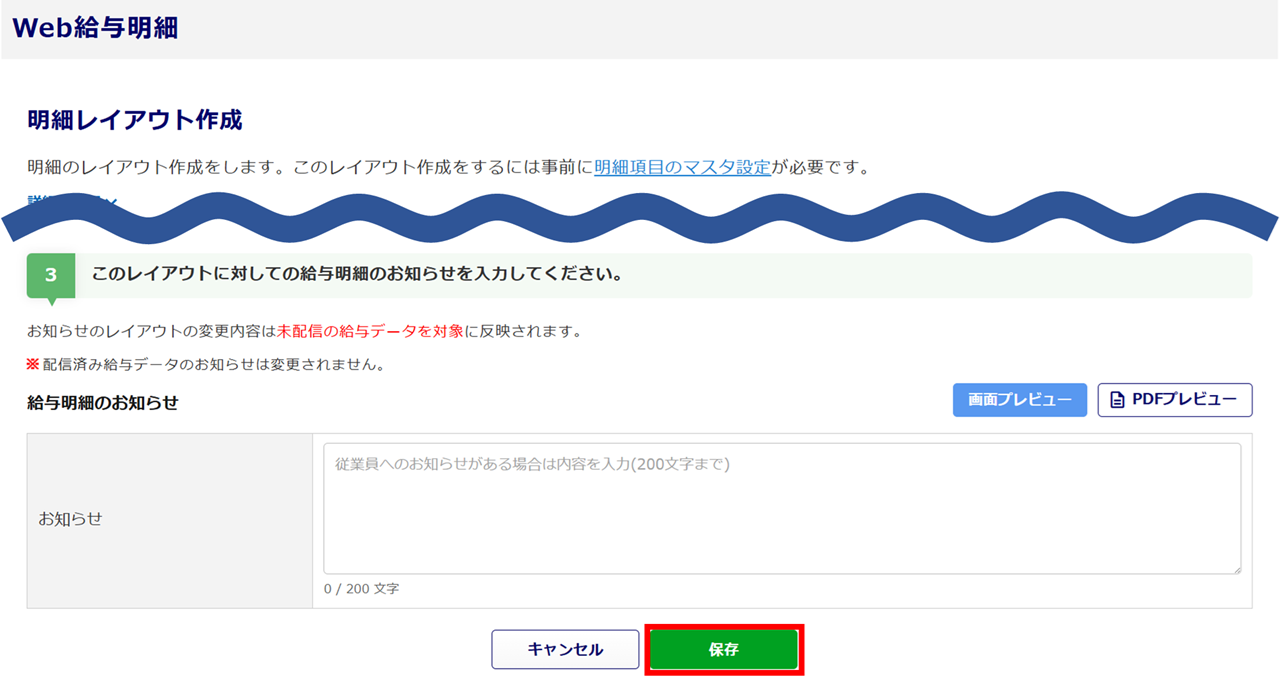The height and width of the screenshot is (700, 1280).
Task: Click the document icon on PDFプレビュー button
Action: 1117,400
